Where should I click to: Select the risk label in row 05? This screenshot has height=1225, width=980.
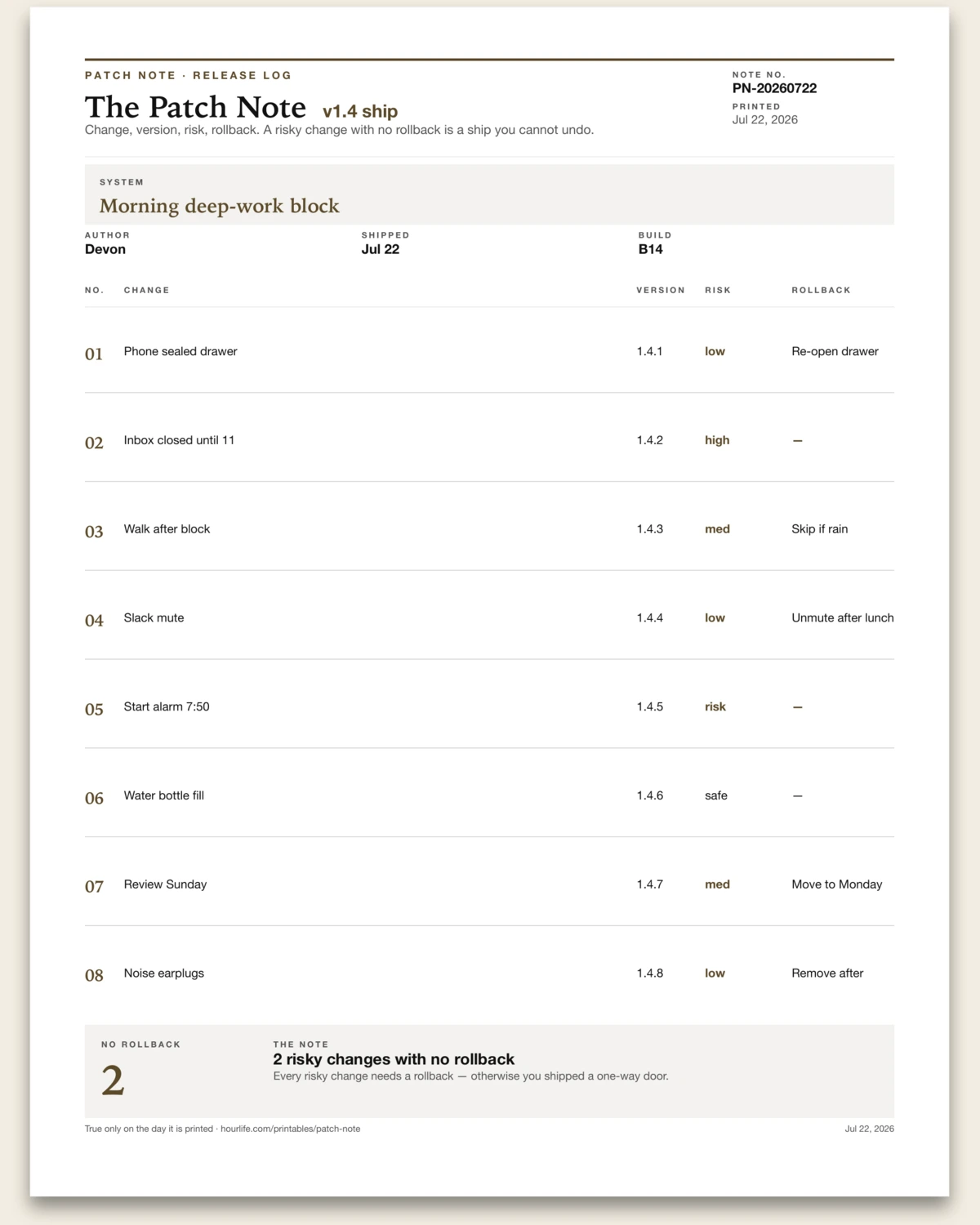pos(715,706)
